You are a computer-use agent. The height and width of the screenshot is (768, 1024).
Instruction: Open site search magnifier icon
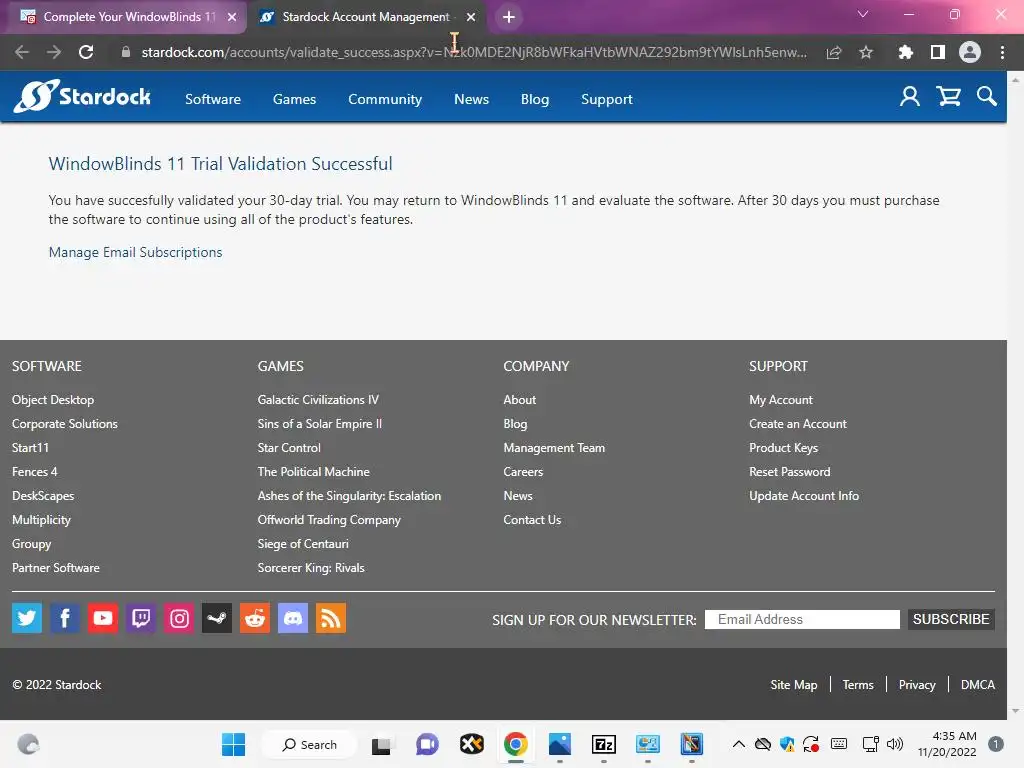click(987, 97)
